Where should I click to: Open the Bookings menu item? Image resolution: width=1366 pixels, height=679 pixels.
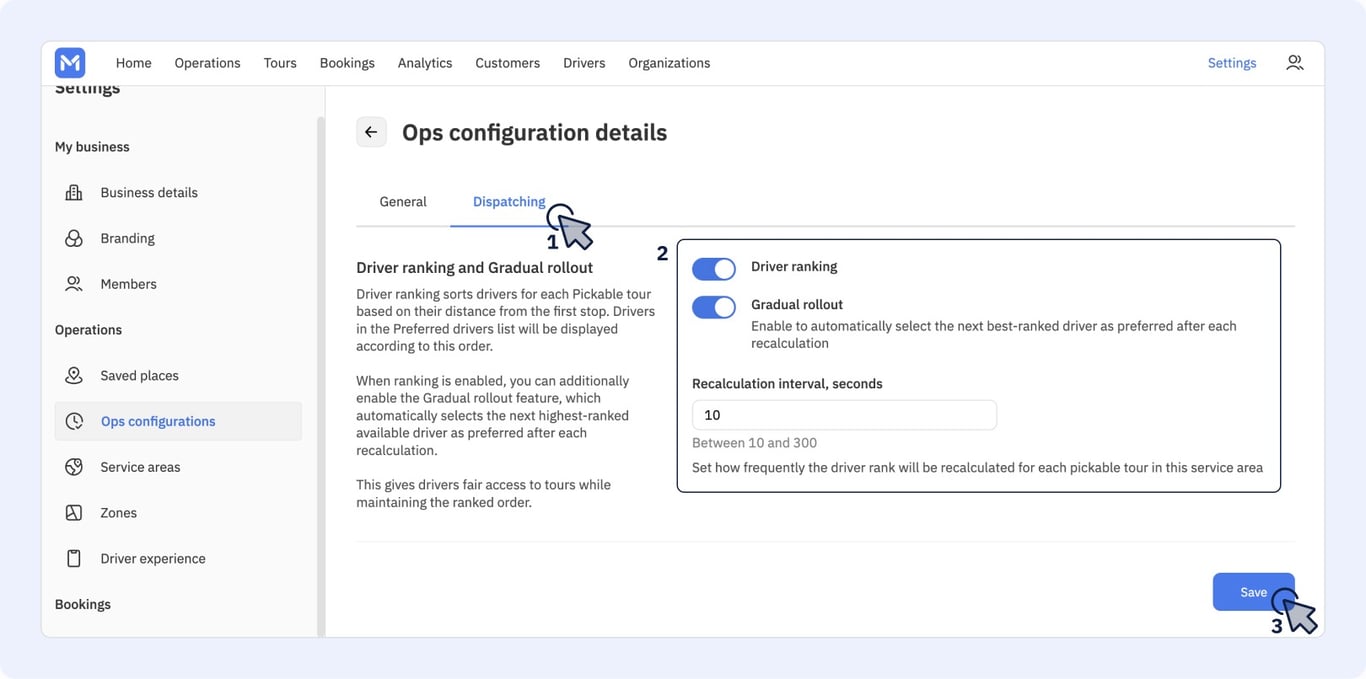coord(347,63)
